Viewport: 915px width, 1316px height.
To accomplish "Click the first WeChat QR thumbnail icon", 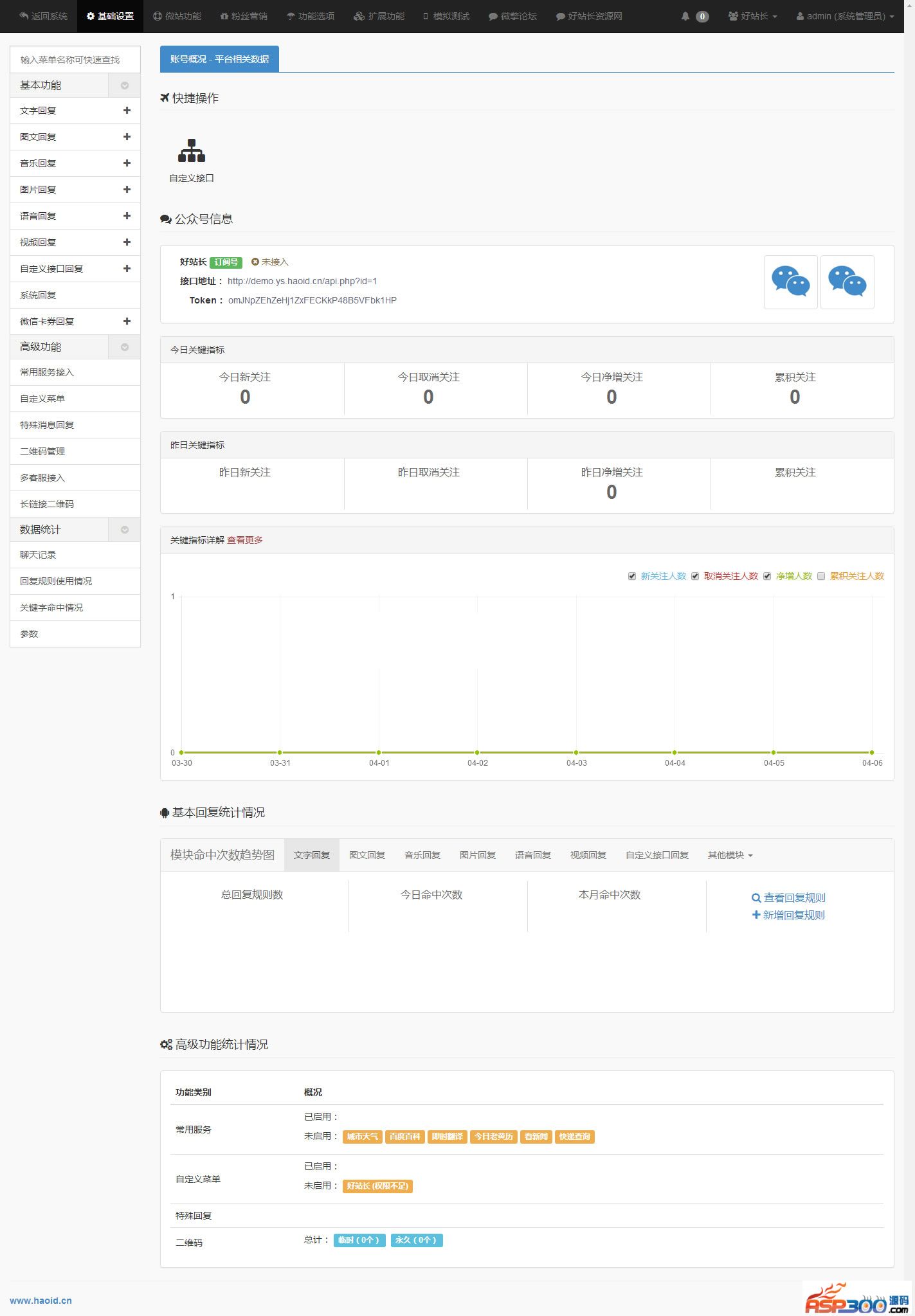I will [790, 282].
